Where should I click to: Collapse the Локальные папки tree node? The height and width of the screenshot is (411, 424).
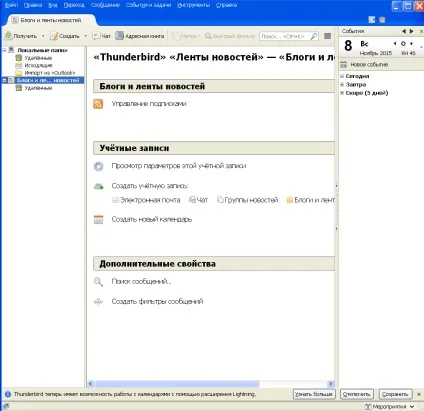tap(4, 50)
